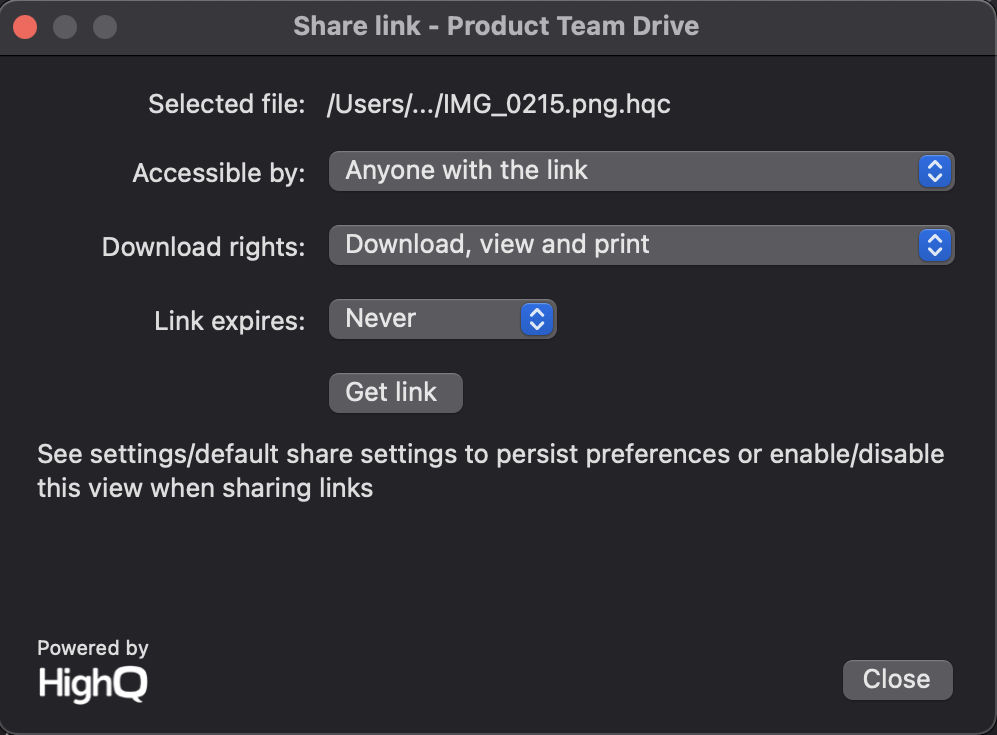Click the blue chevron beside Download, view and print

(x=935, y=245)
